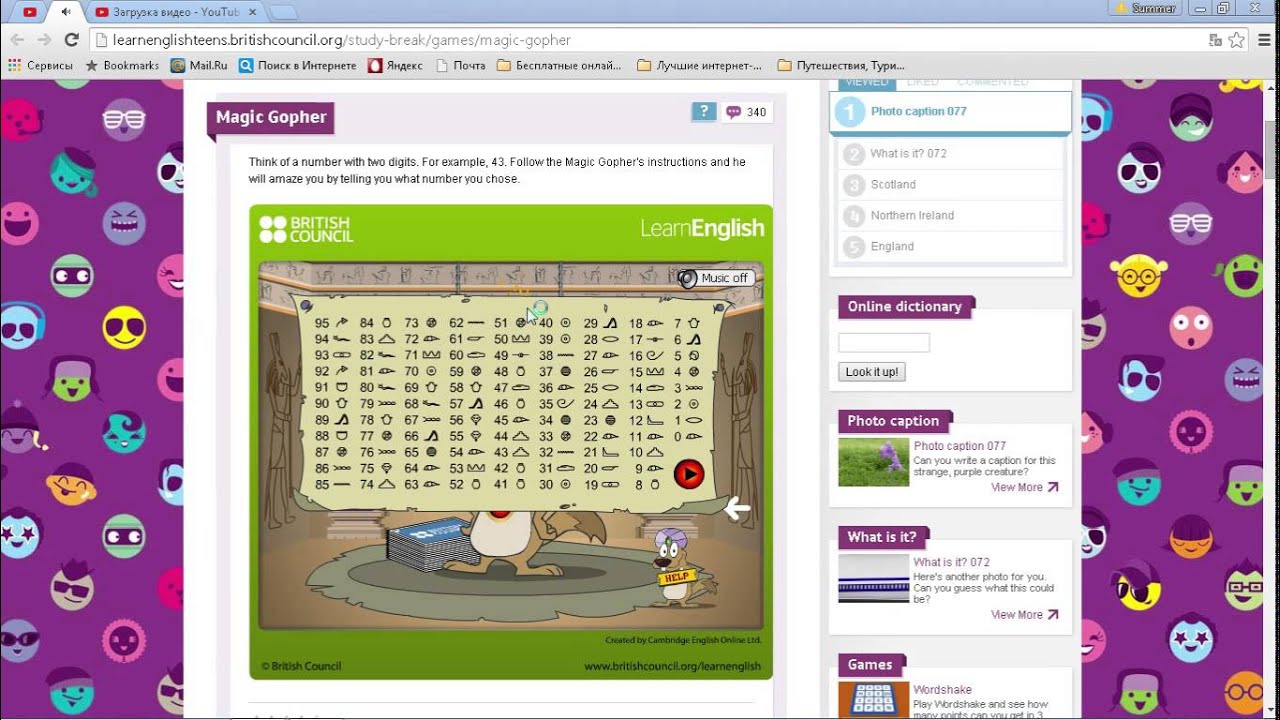This screenshot has height=720, width=1280.
Task: Open the Яндекс bookmark
Action: (x=395, y=66)
